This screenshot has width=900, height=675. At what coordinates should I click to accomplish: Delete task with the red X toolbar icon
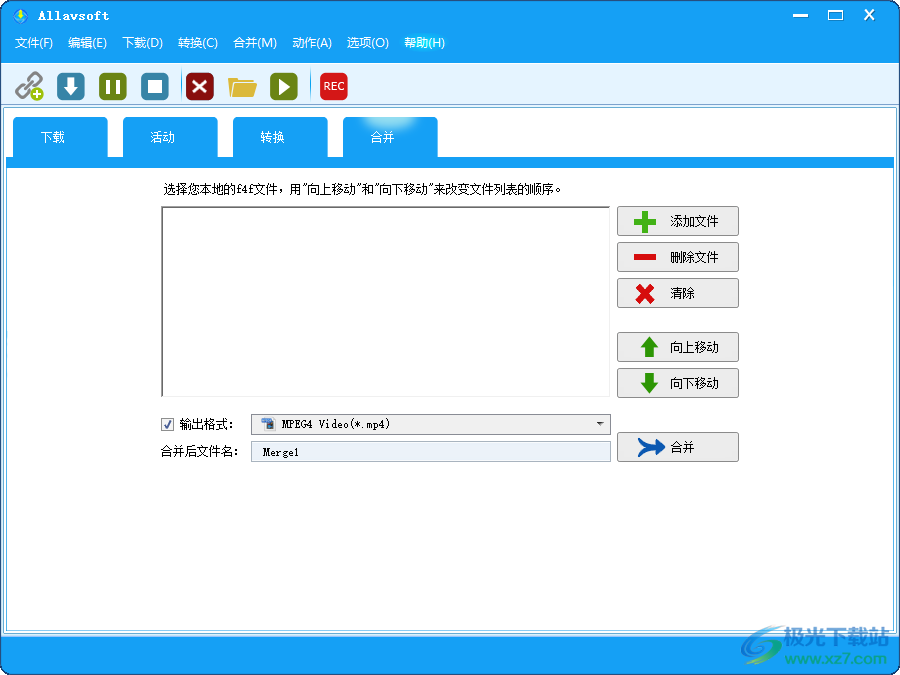200,87
